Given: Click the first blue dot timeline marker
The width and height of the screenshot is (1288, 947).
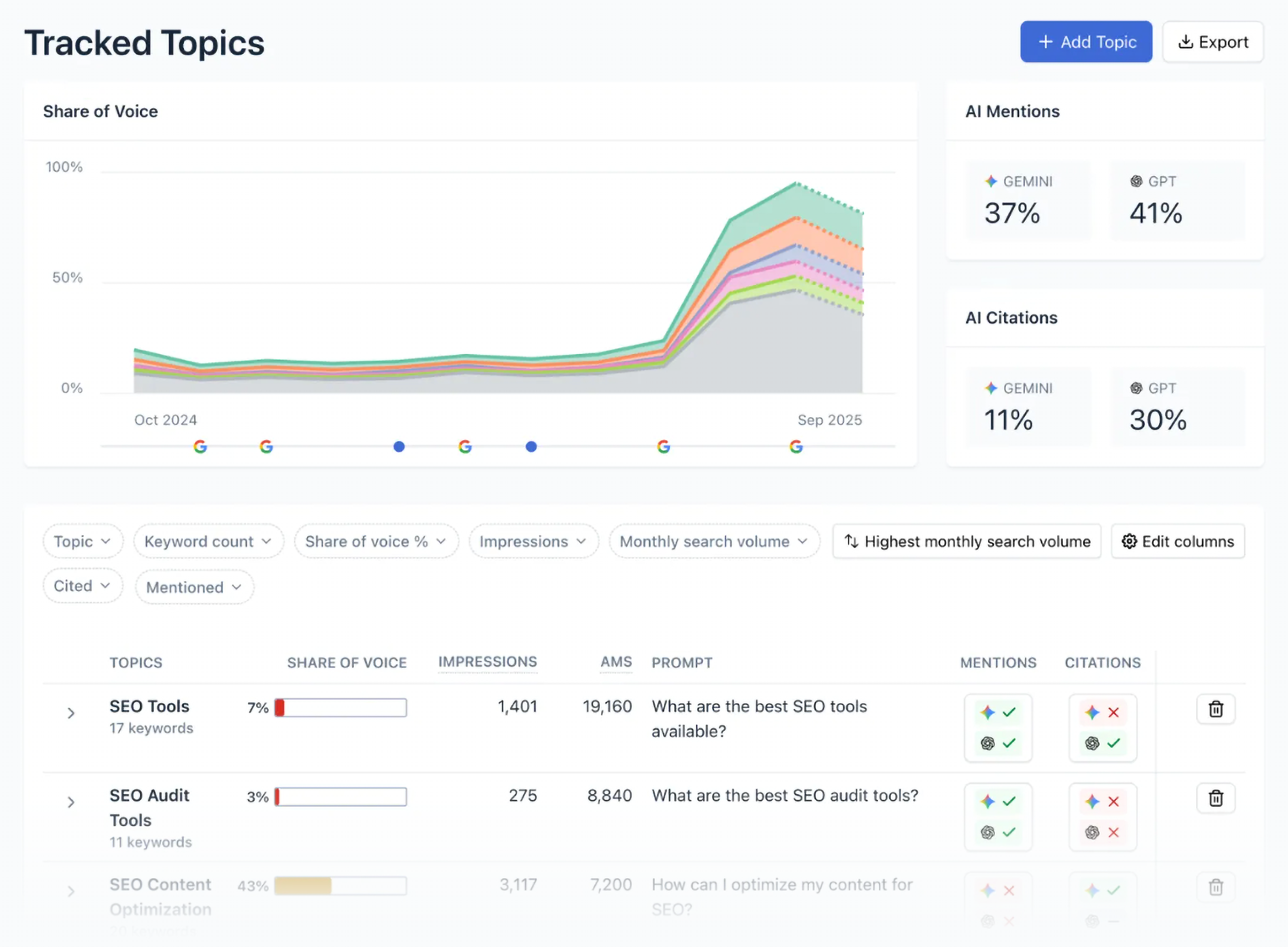Looking at the screenshot, I should (x=399, y=447).
